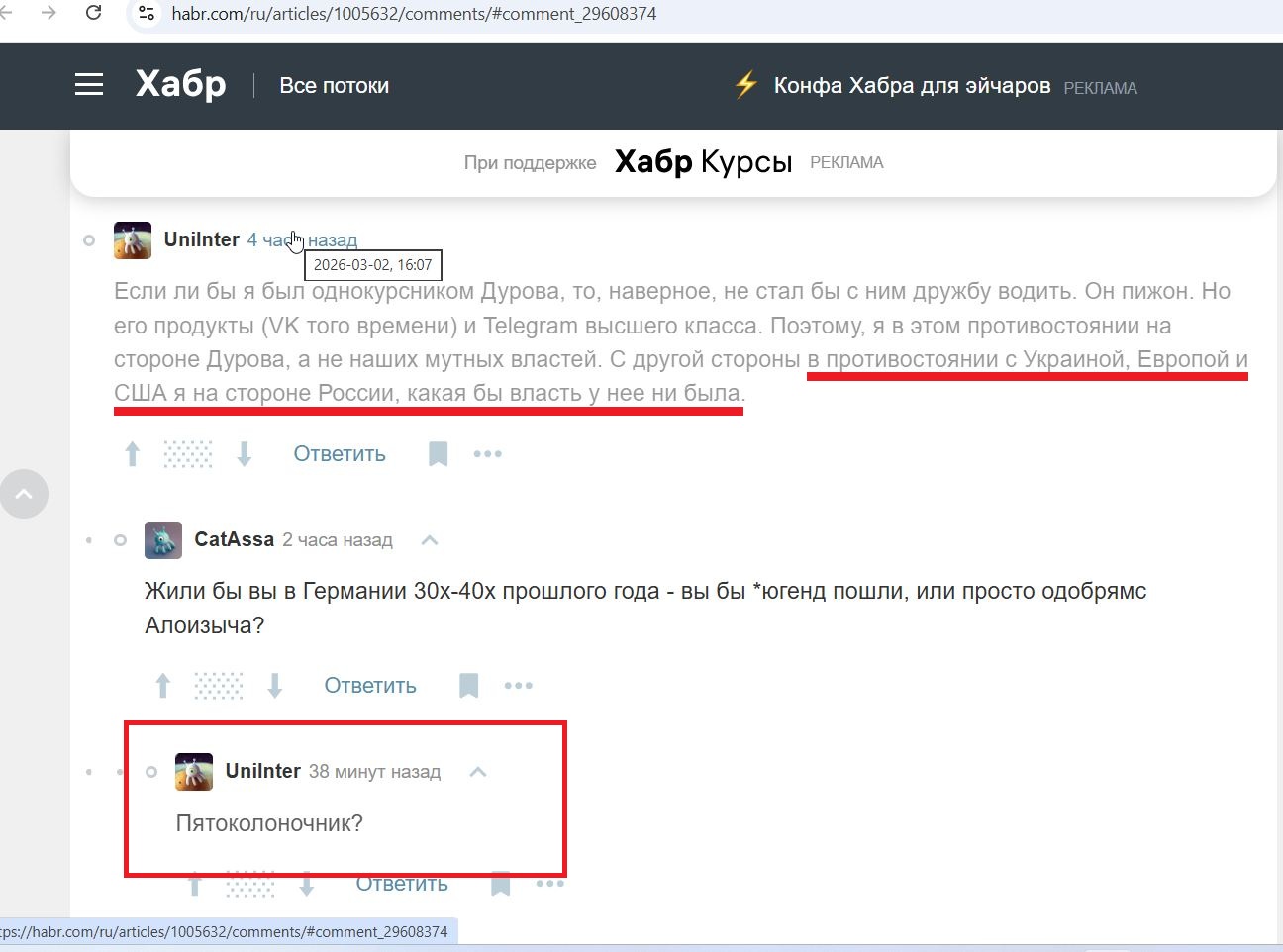
Task: Upvote UniInter's top comment
Action: tap(132, 453)
